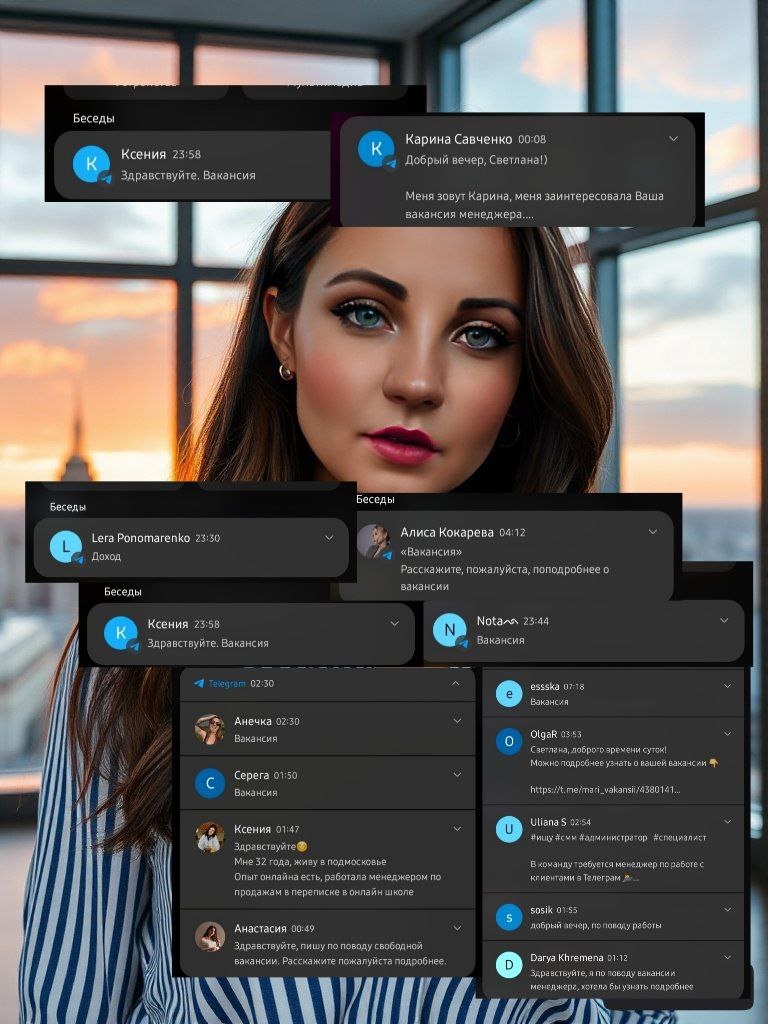This screenshot has height=1024, width=768.
Task: Expand OlgaR 03:53 notification chevron
Action: pyautogui.click(x=728, y=733)
